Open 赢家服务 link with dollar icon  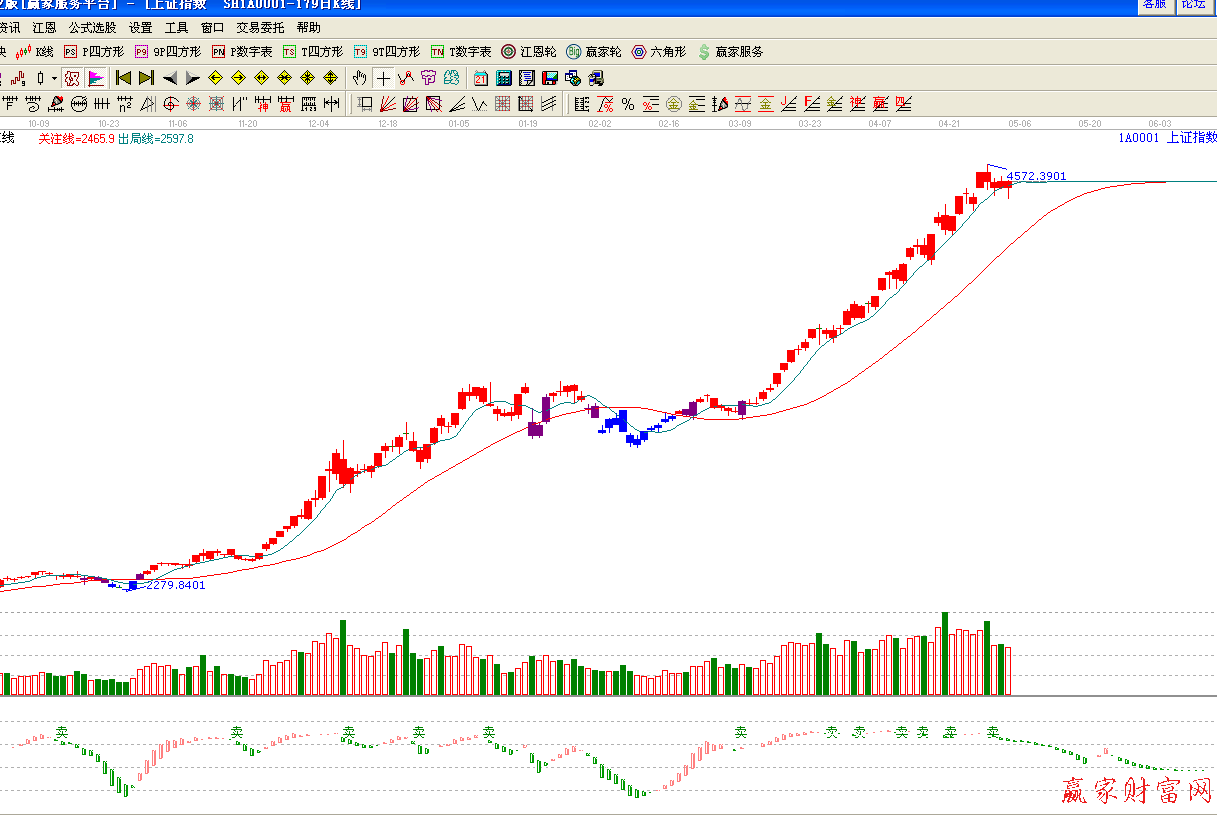click(730, 52)
